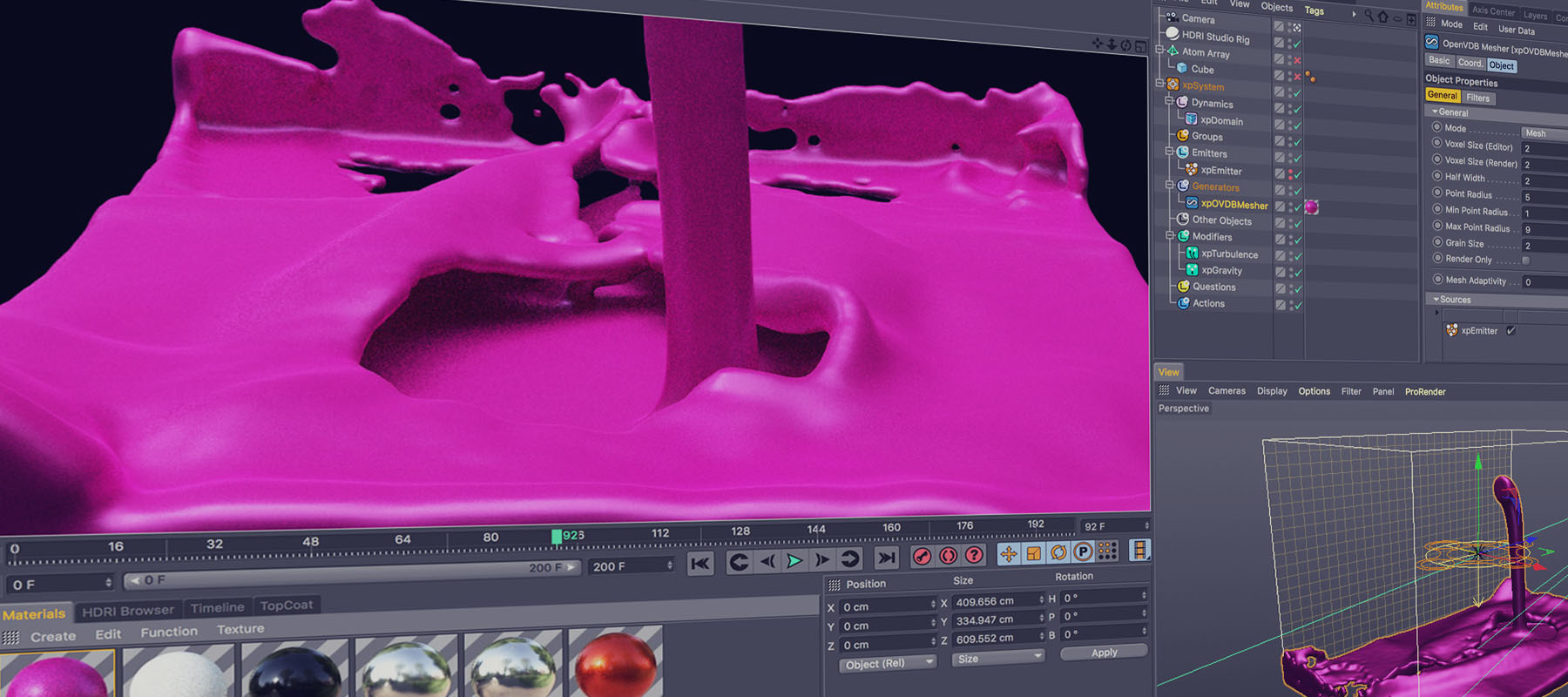This screenshot has height=697, width=1568.
Task: Select the pink material tag on xpOVDBMesher
Action: pos(1311,207)
